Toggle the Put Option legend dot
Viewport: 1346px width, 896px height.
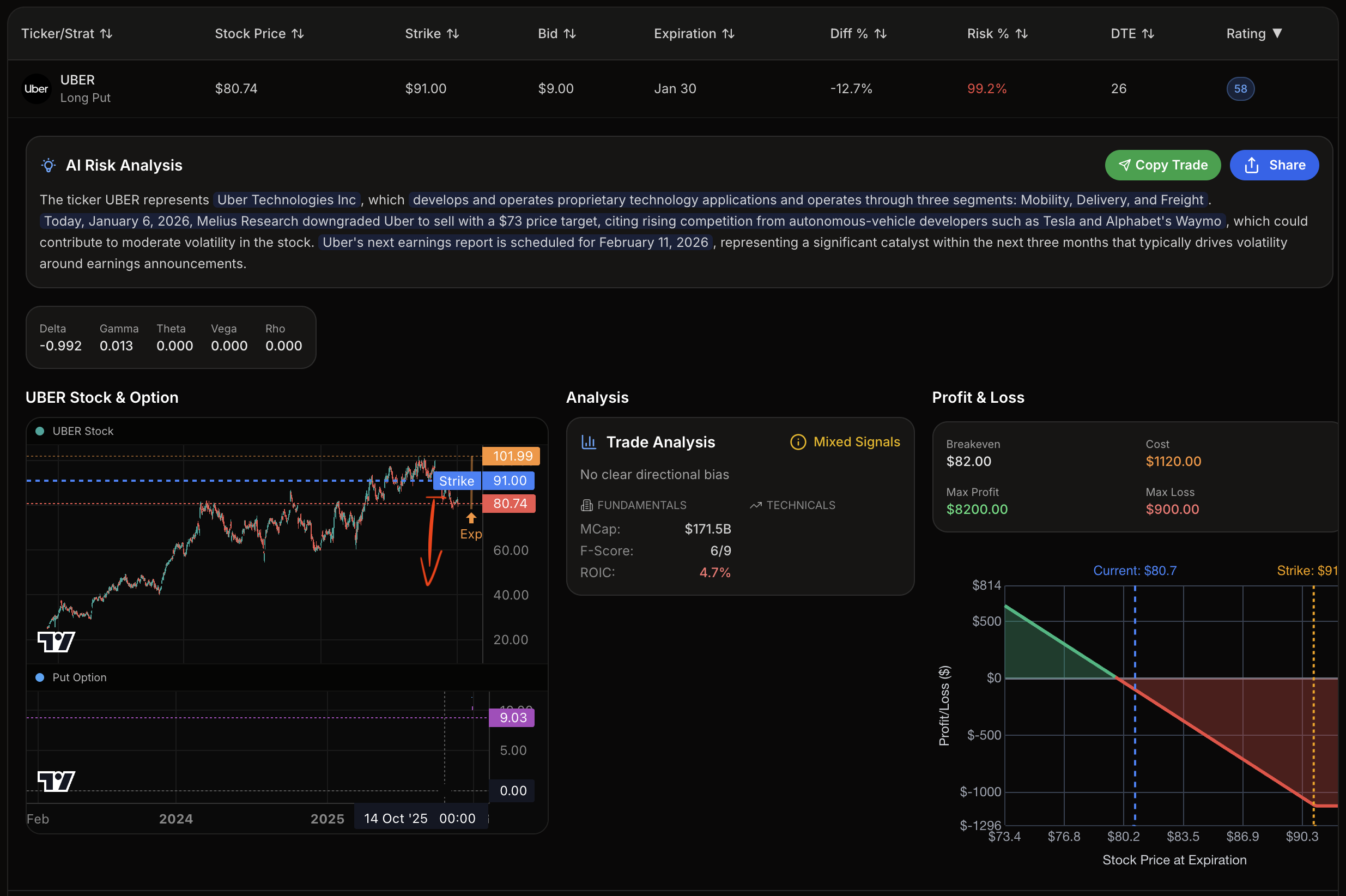tap(40, 677)
